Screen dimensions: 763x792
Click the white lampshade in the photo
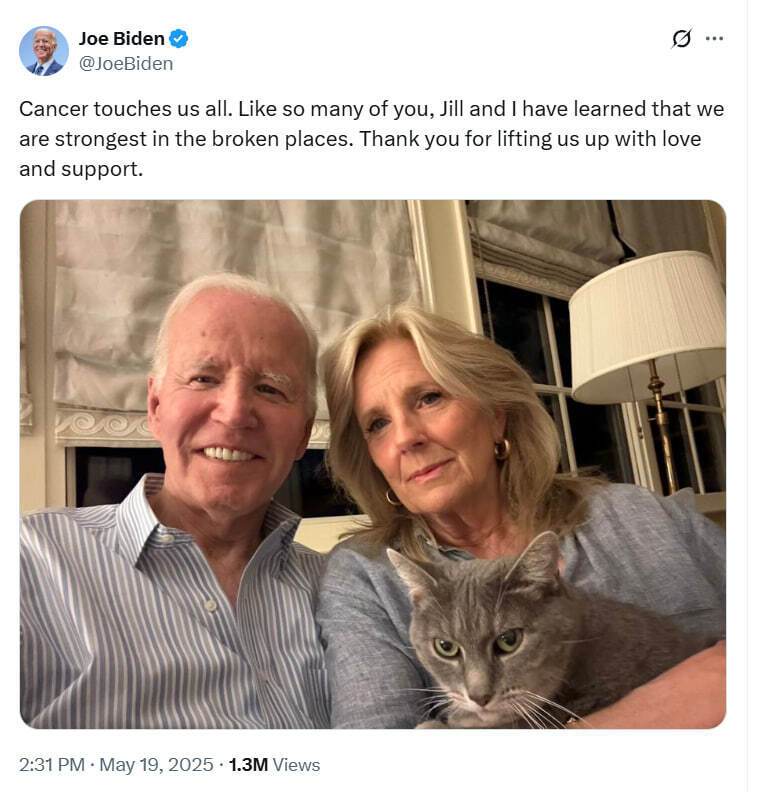(648, 325)
